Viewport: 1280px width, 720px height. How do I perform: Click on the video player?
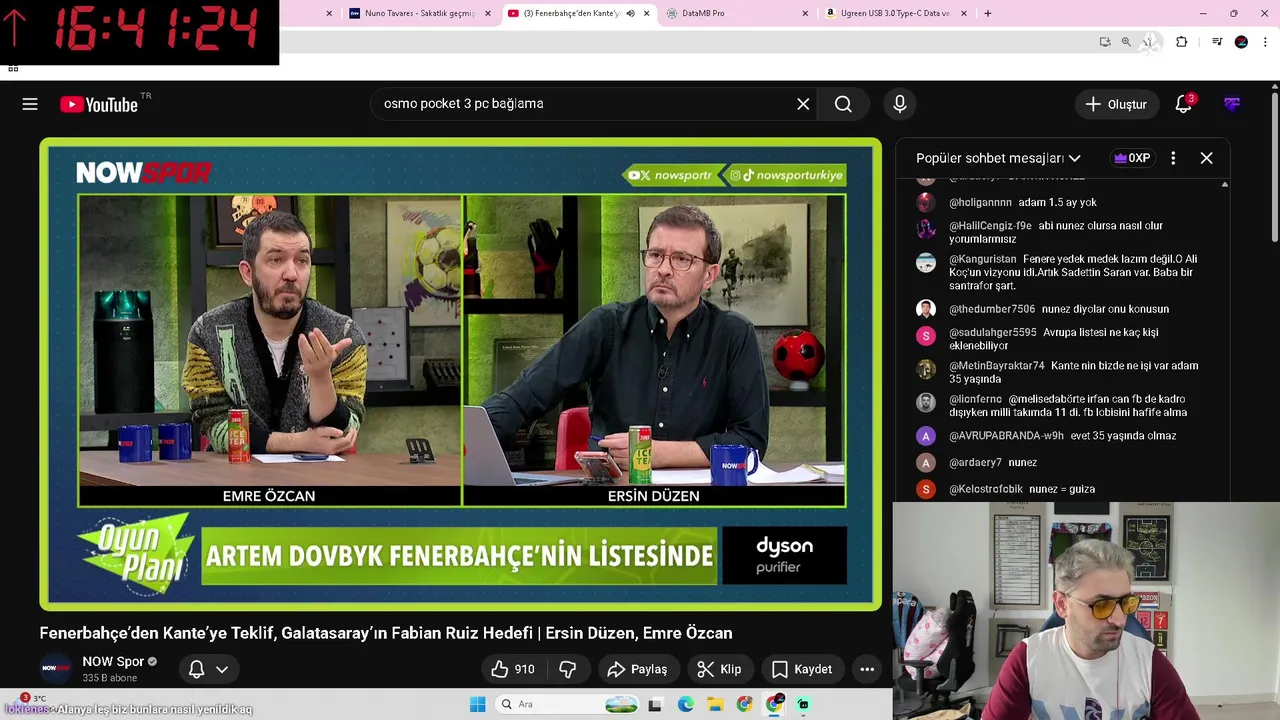[461, 374]
